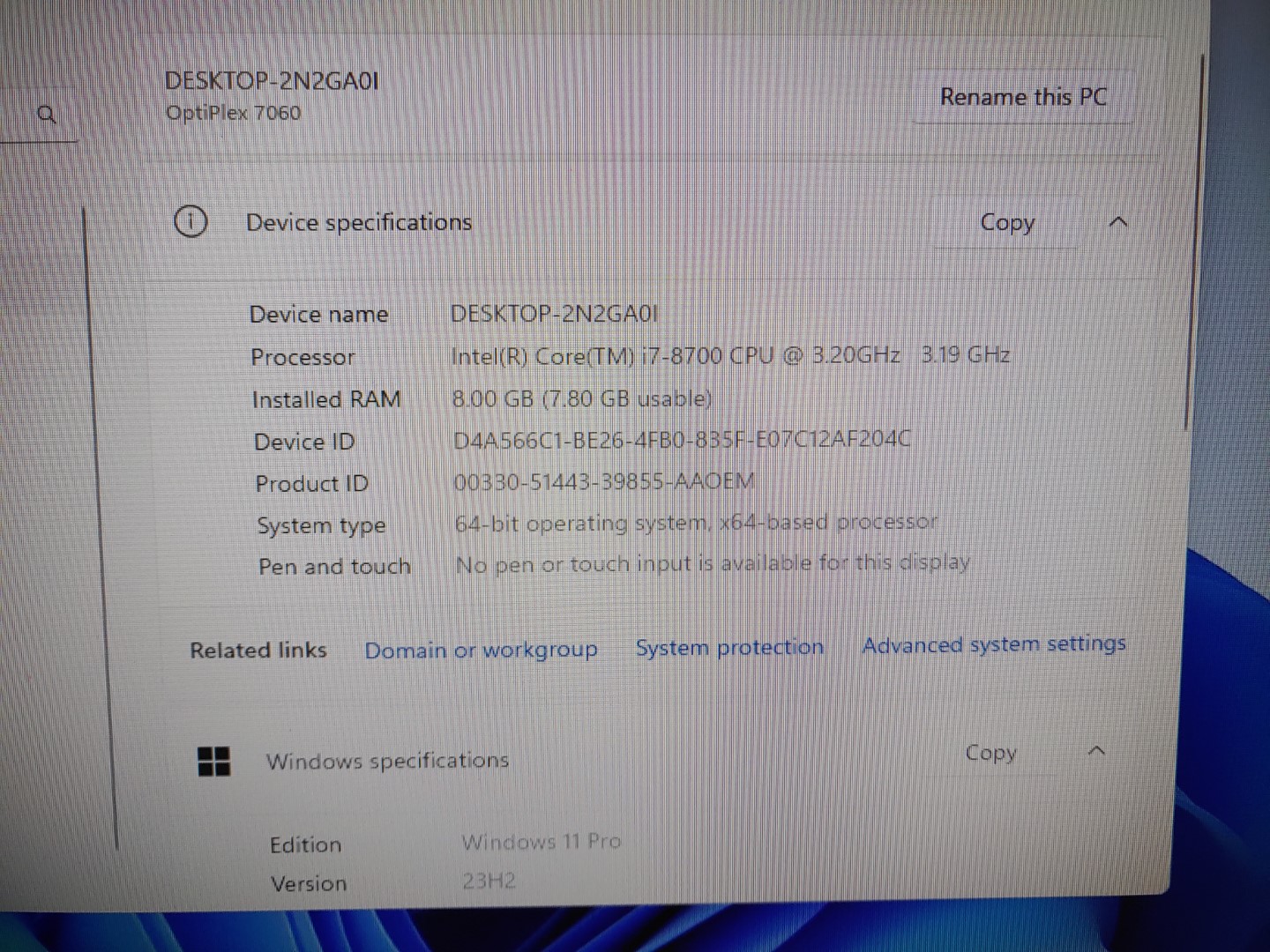The image size is (1270, 952).
Task: Select the 23H2 version value
Action: [x=489, y=881]
